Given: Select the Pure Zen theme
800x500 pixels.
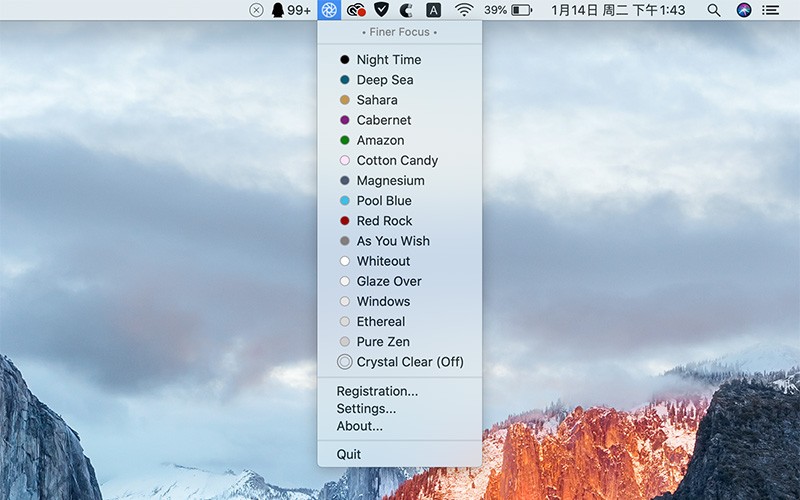Looking at the screenshot, I should (399, 342).
